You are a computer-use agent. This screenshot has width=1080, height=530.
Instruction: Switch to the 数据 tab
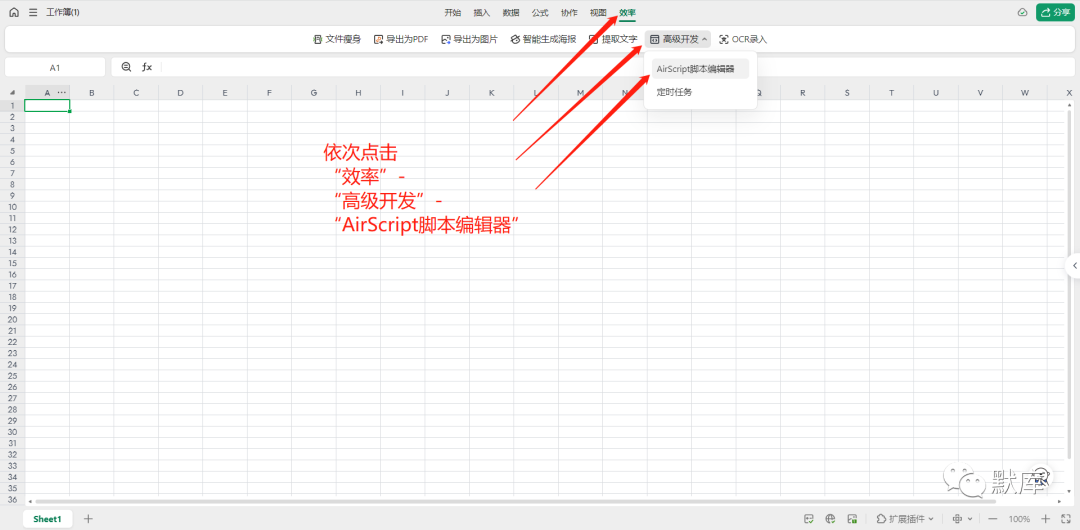[x=511, y=12]
